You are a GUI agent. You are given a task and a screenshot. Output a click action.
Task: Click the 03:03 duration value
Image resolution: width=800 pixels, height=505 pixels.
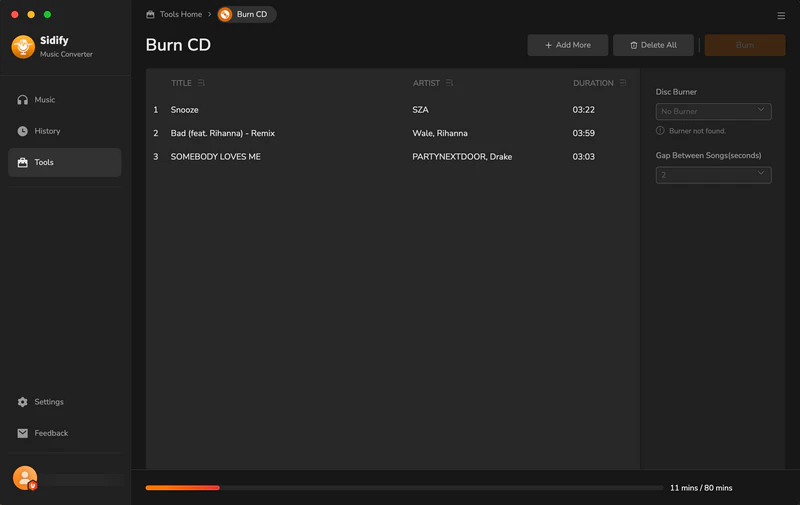point(583,157)
